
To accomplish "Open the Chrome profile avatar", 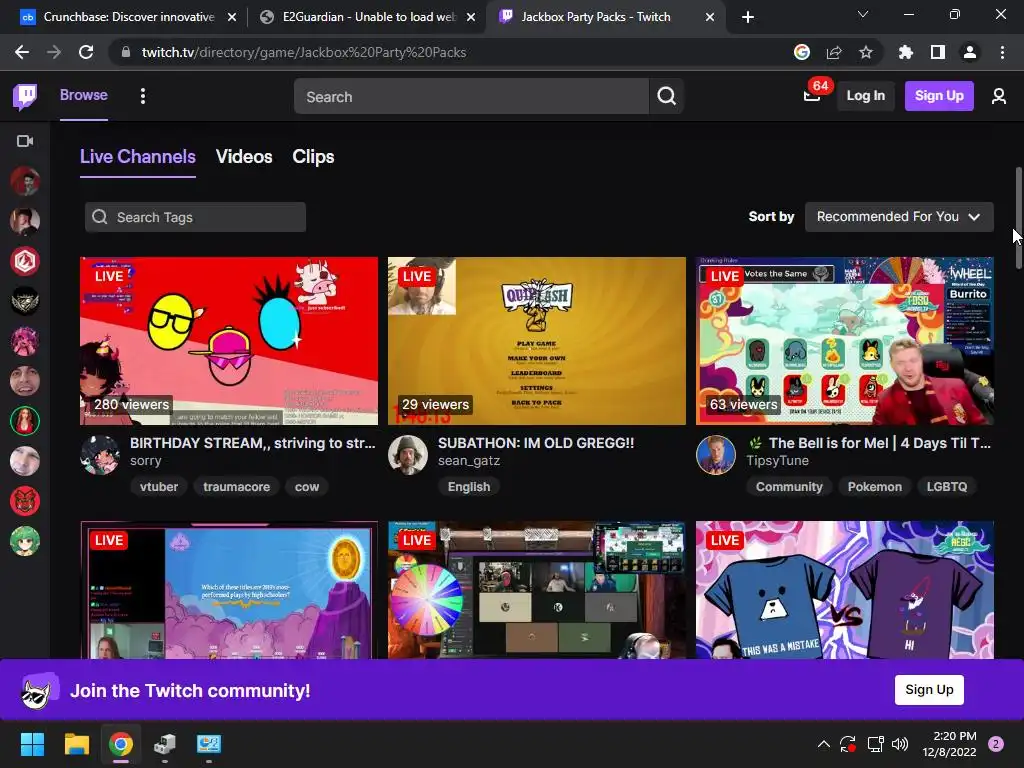I will [x=970, y=52].
